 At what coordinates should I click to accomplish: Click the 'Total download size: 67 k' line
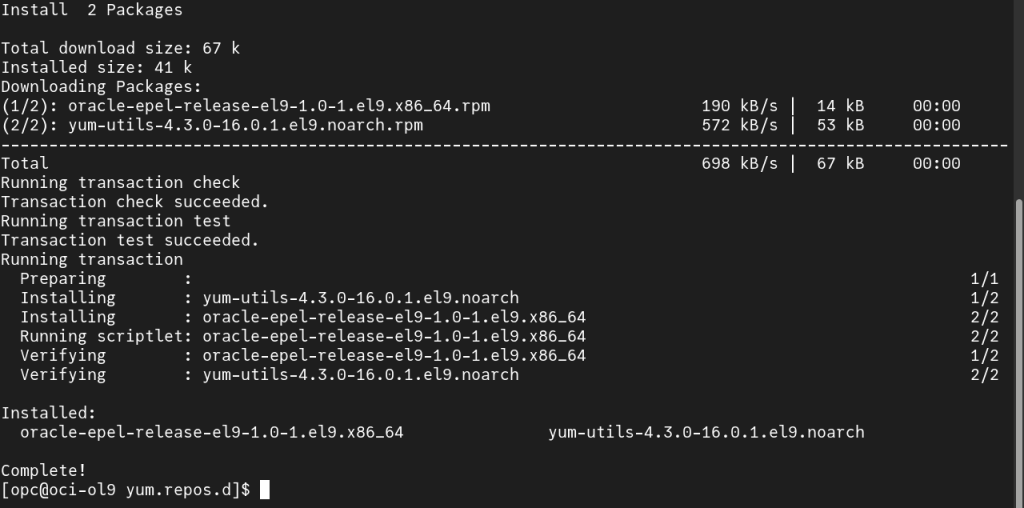(x=120, y=48)
